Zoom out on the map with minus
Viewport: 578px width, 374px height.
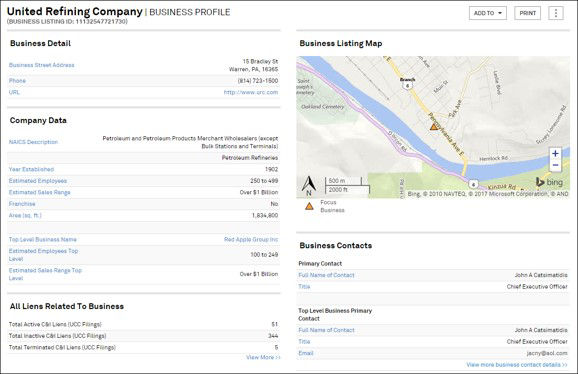point(555,165)
